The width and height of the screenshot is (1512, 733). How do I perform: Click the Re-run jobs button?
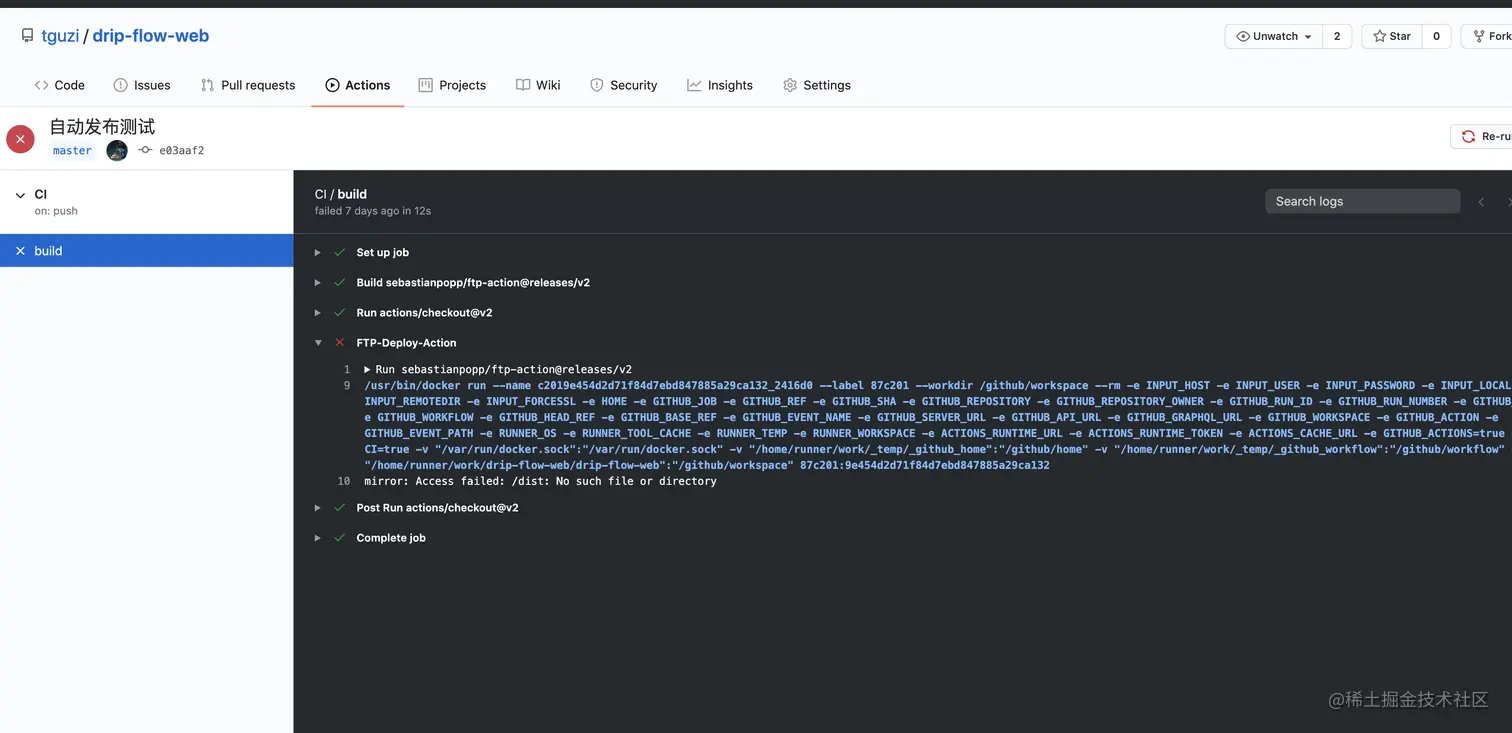point(1482,137)
